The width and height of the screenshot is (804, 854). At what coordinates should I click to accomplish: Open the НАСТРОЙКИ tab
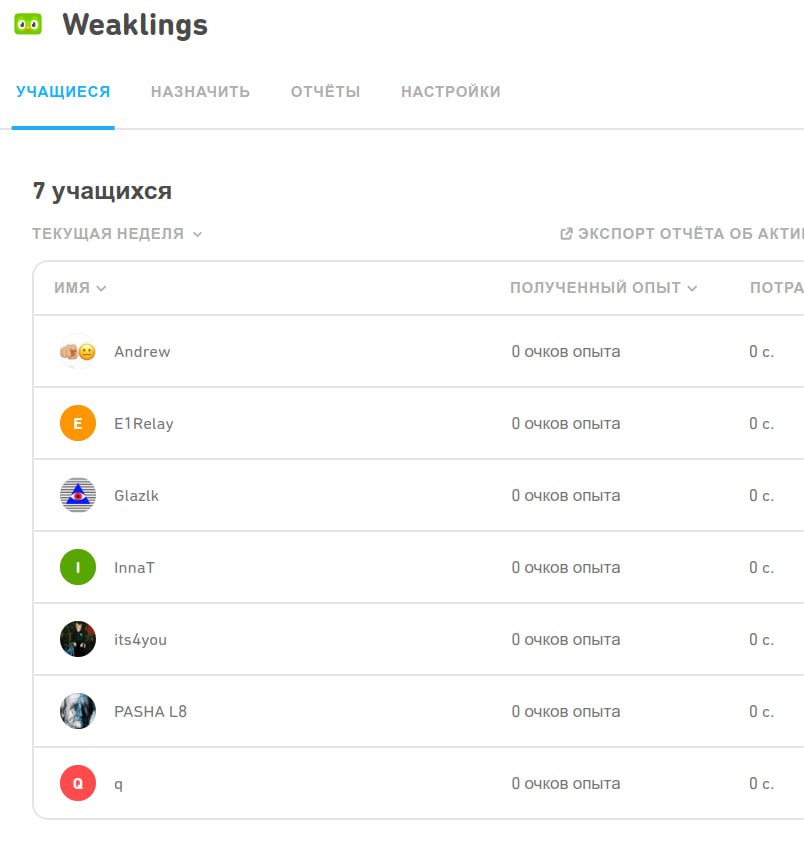point(450,92)
